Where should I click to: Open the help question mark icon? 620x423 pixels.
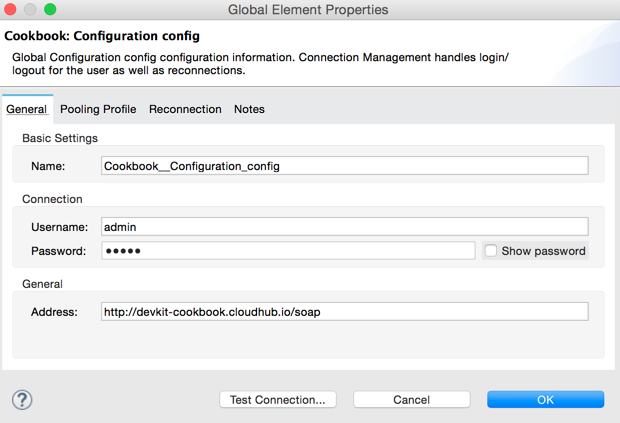pyautogui.click(x=22, y=399)
